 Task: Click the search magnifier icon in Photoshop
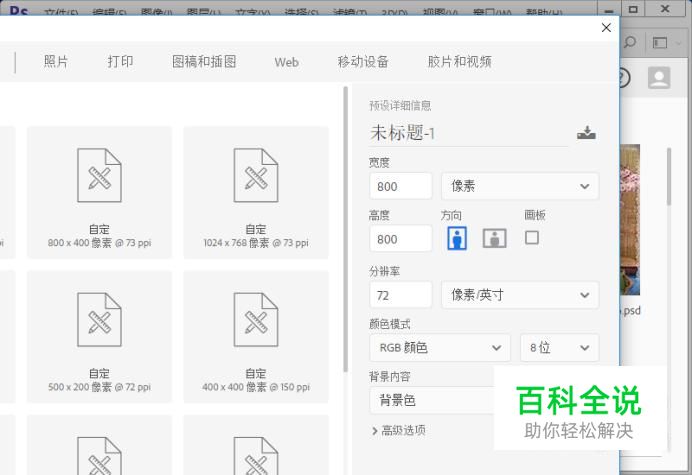point(630,43)
